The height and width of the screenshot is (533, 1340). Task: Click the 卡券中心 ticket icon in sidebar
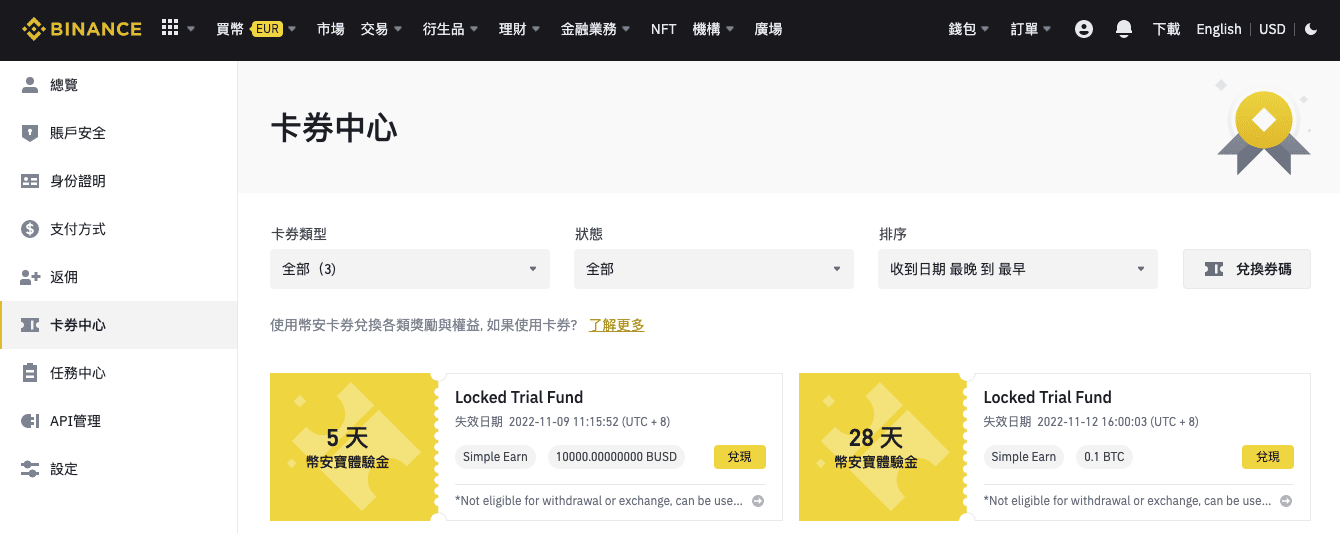pos(30,325)
